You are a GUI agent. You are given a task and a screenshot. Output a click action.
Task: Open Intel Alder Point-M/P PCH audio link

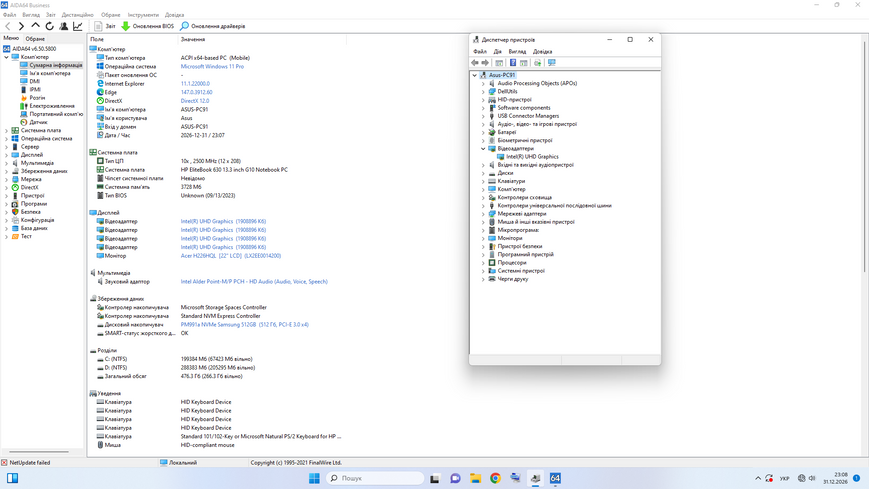click(254, 282)
